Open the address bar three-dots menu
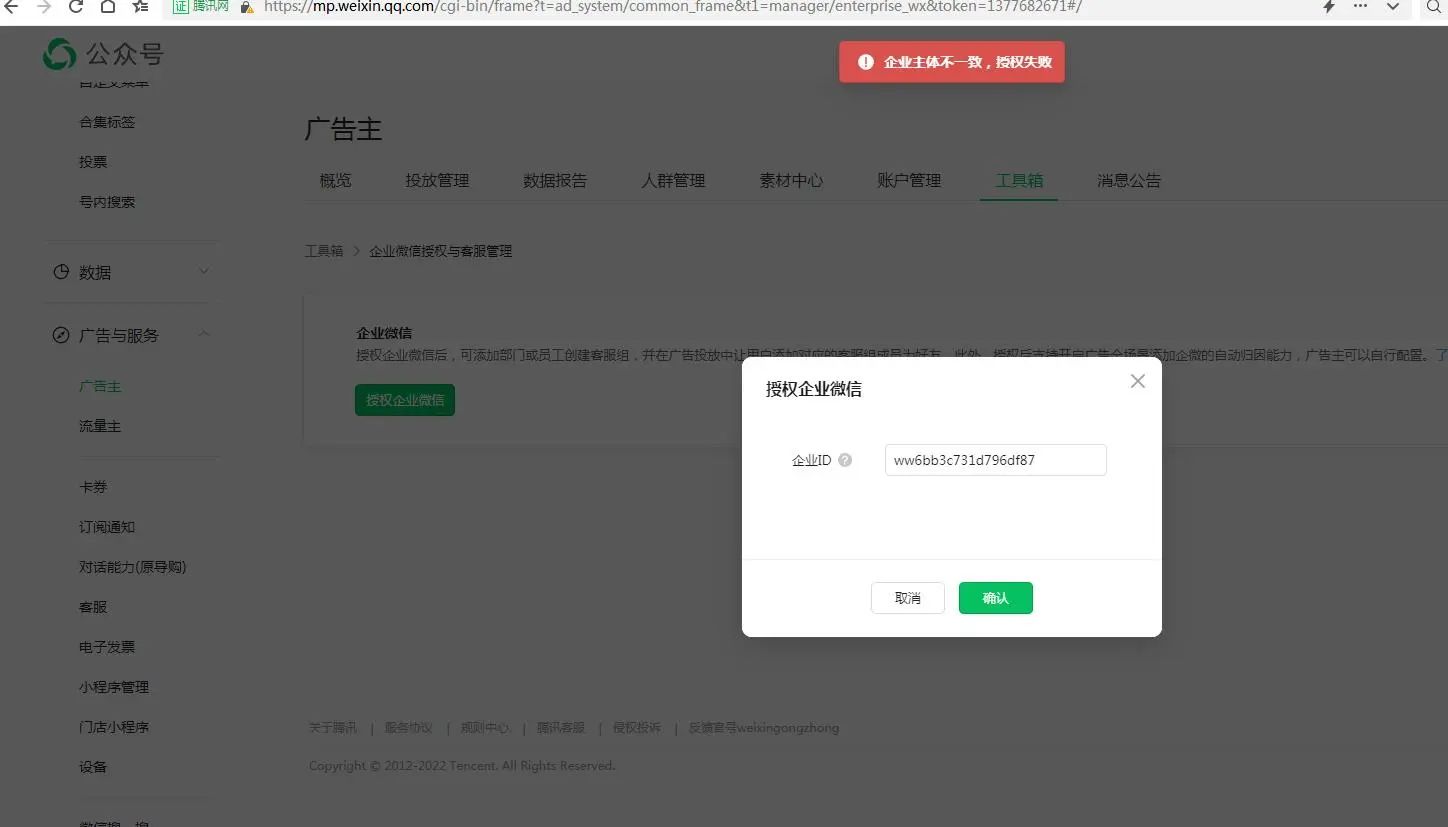Screen dimensions: 1448x827 pyautogui.click(x=1360, y=6)
